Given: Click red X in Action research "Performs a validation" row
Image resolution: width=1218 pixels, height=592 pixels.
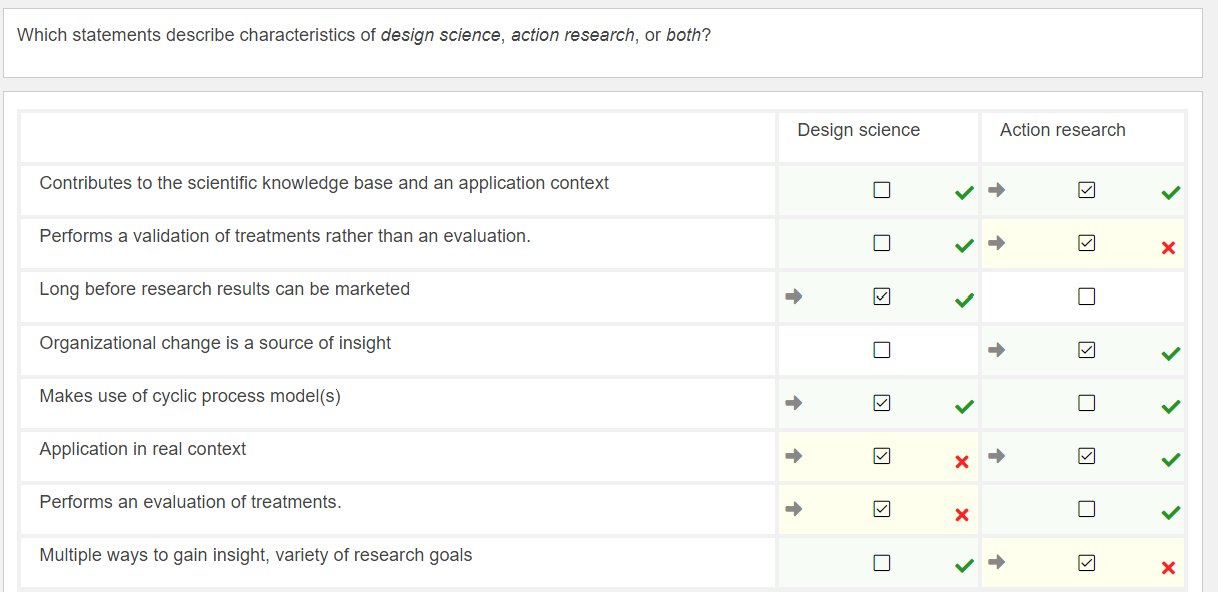Looking at the screenshot, I should [x=1168, y=248].
